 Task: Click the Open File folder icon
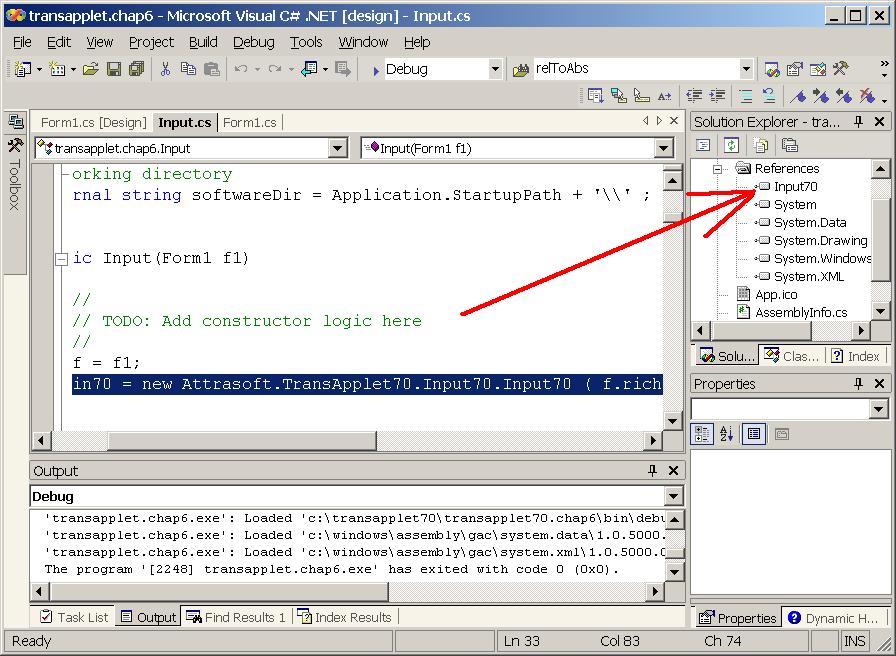90,69
